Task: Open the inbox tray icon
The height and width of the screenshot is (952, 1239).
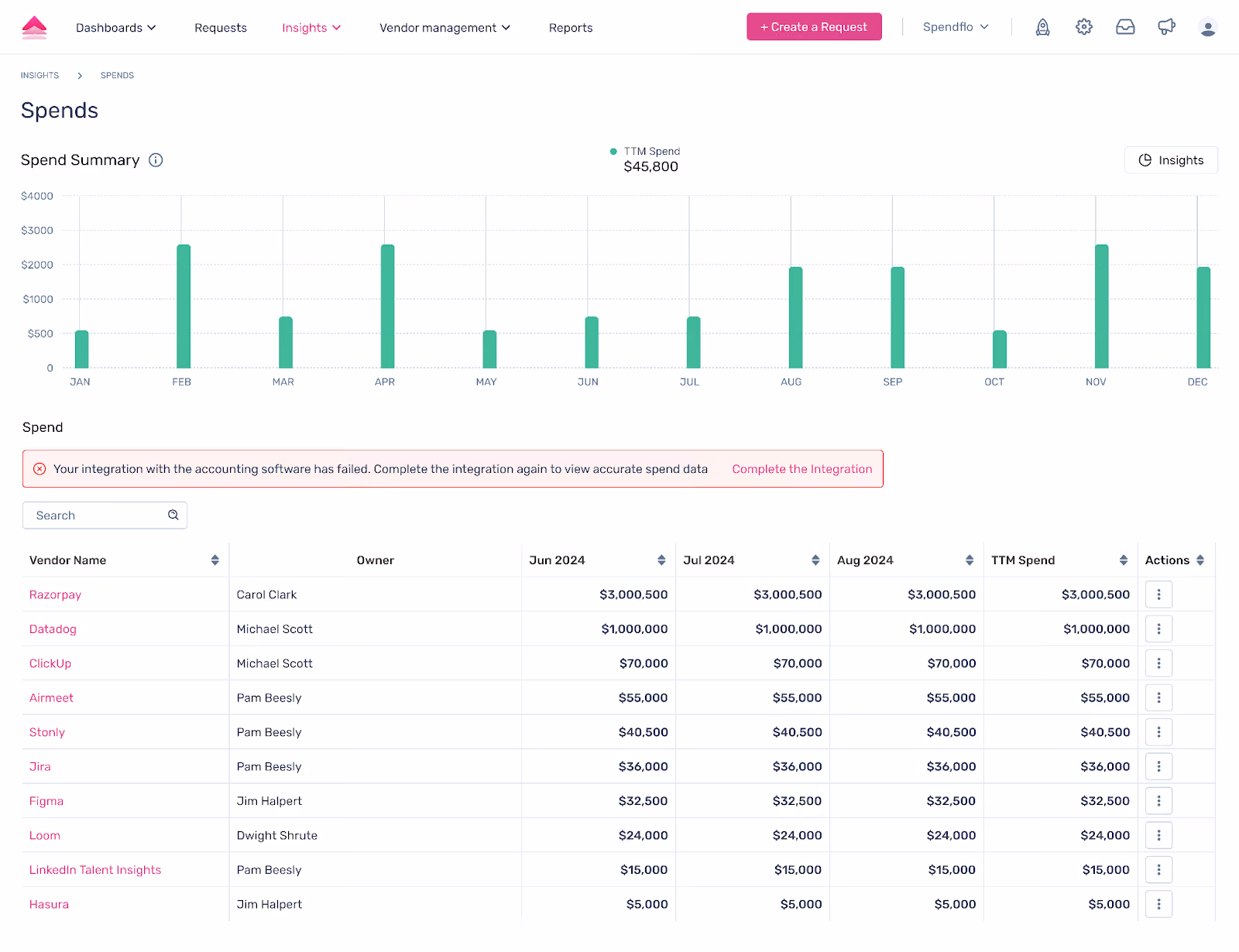Action: click(1125, 27)
